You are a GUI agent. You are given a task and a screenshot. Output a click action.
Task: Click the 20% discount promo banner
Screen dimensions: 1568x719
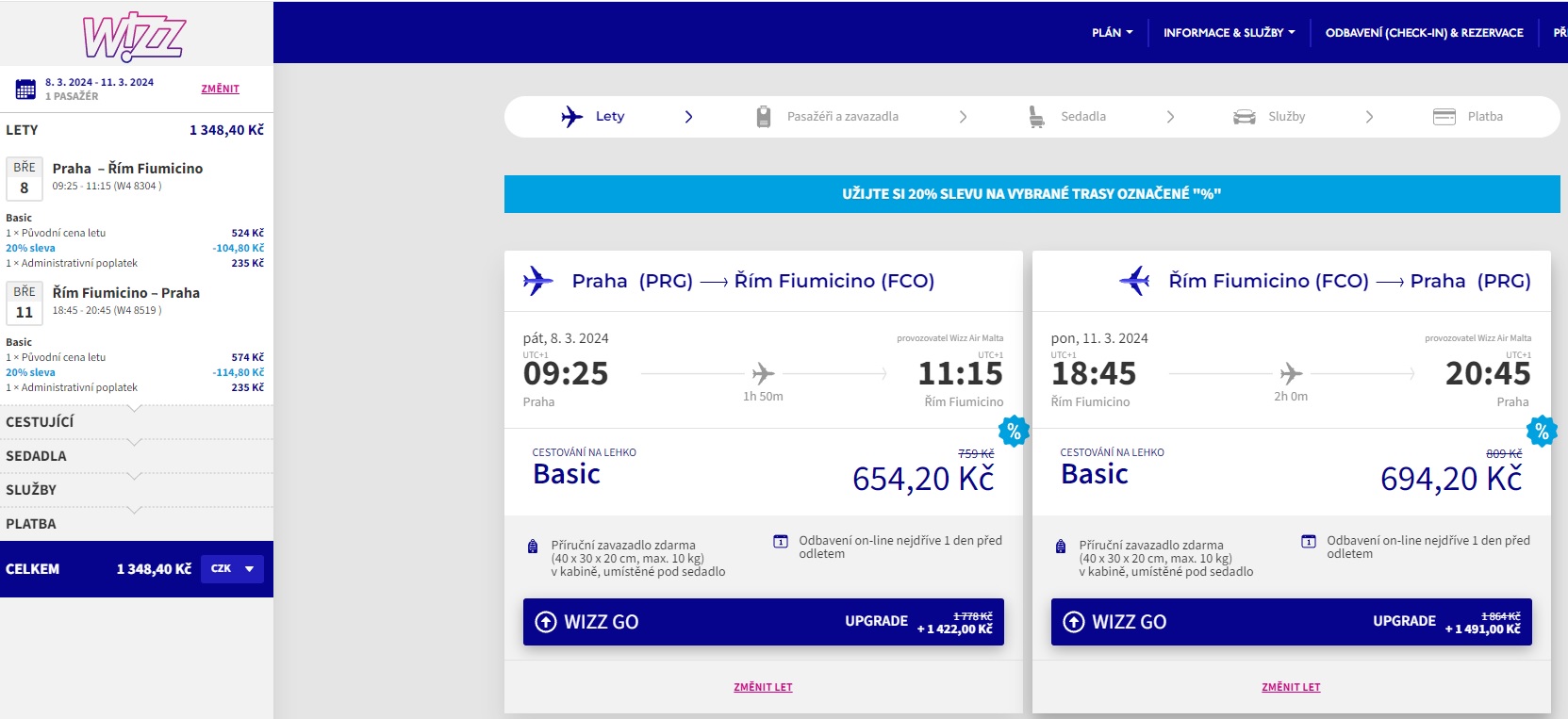click(1032, 193)
